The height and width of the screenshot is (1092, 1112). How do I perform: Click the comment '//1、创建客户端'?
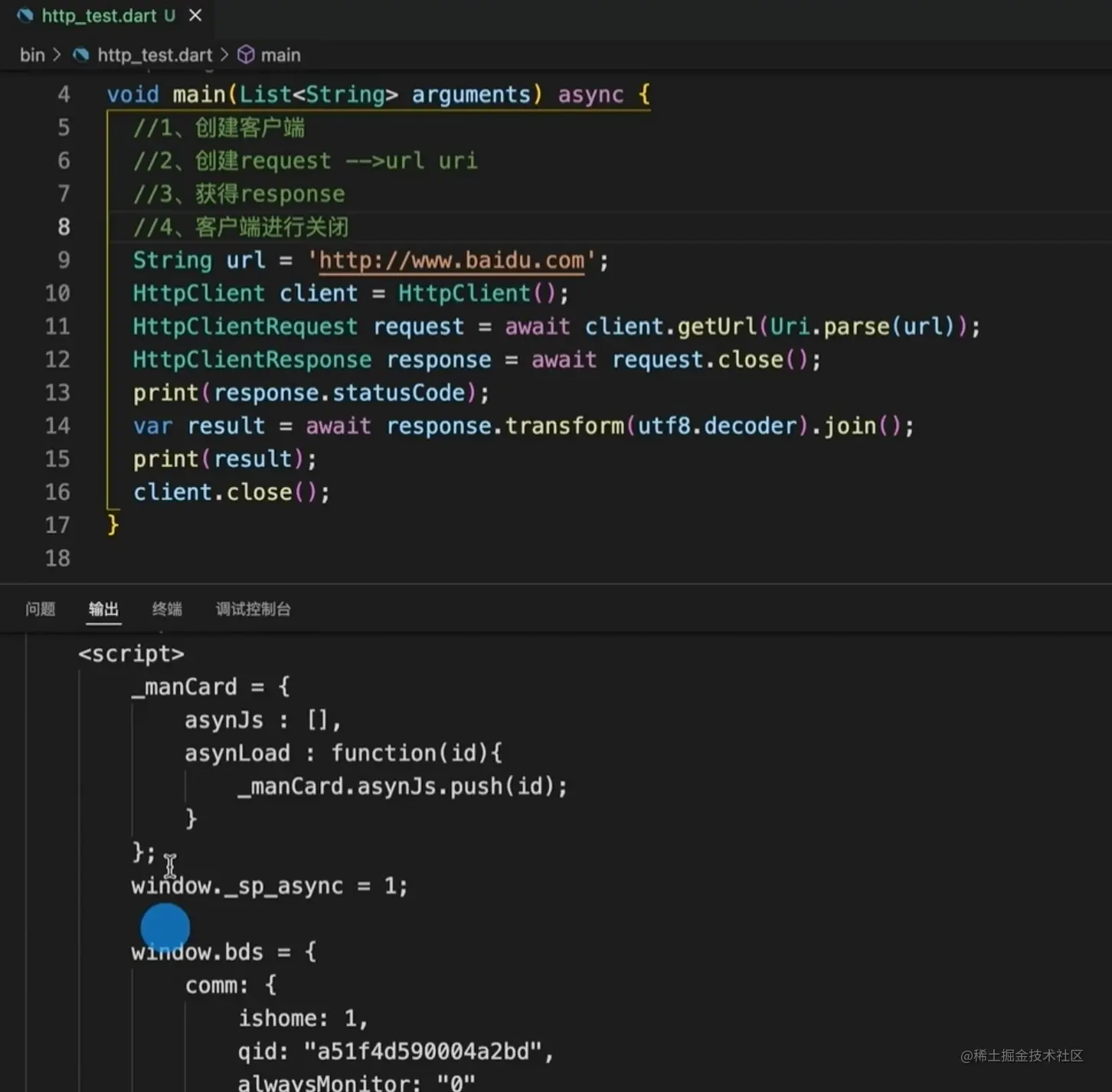(x=219, y=128)
